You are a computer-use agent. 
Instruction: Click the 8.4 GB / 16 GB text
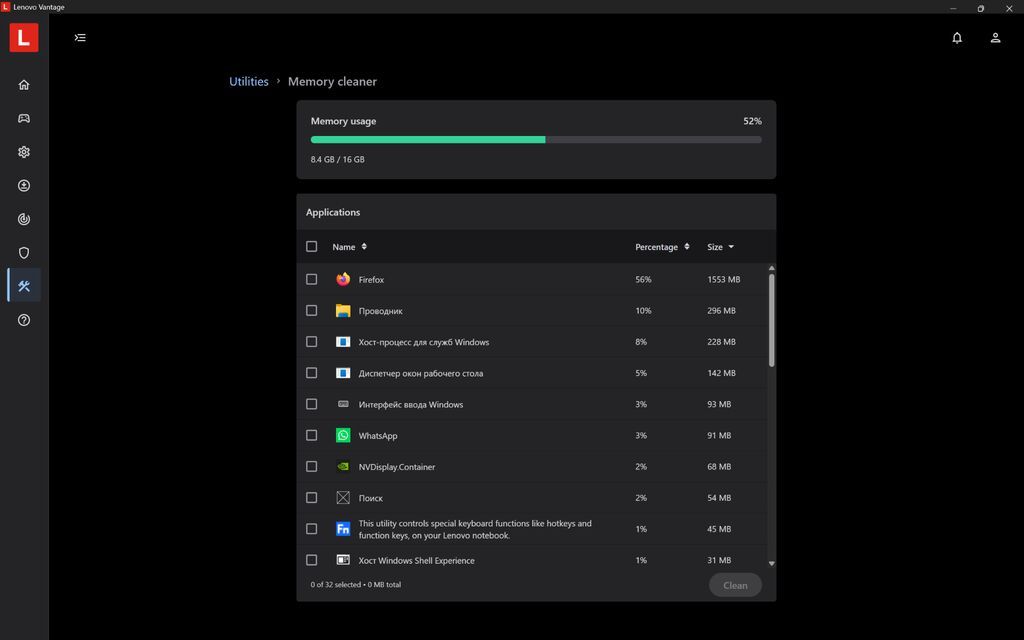point(338,159)
